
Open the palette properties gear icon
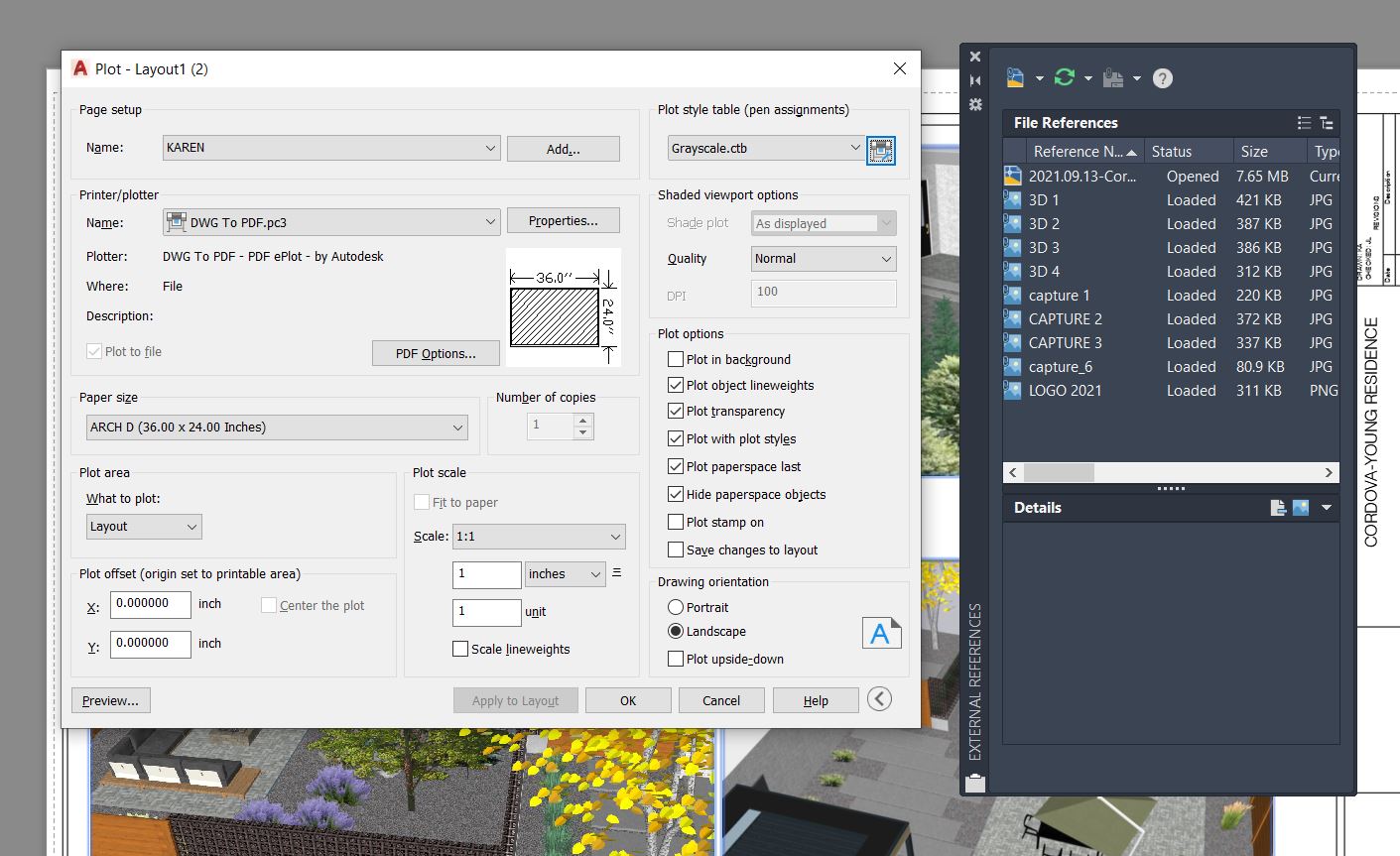[x=975, y=104]
